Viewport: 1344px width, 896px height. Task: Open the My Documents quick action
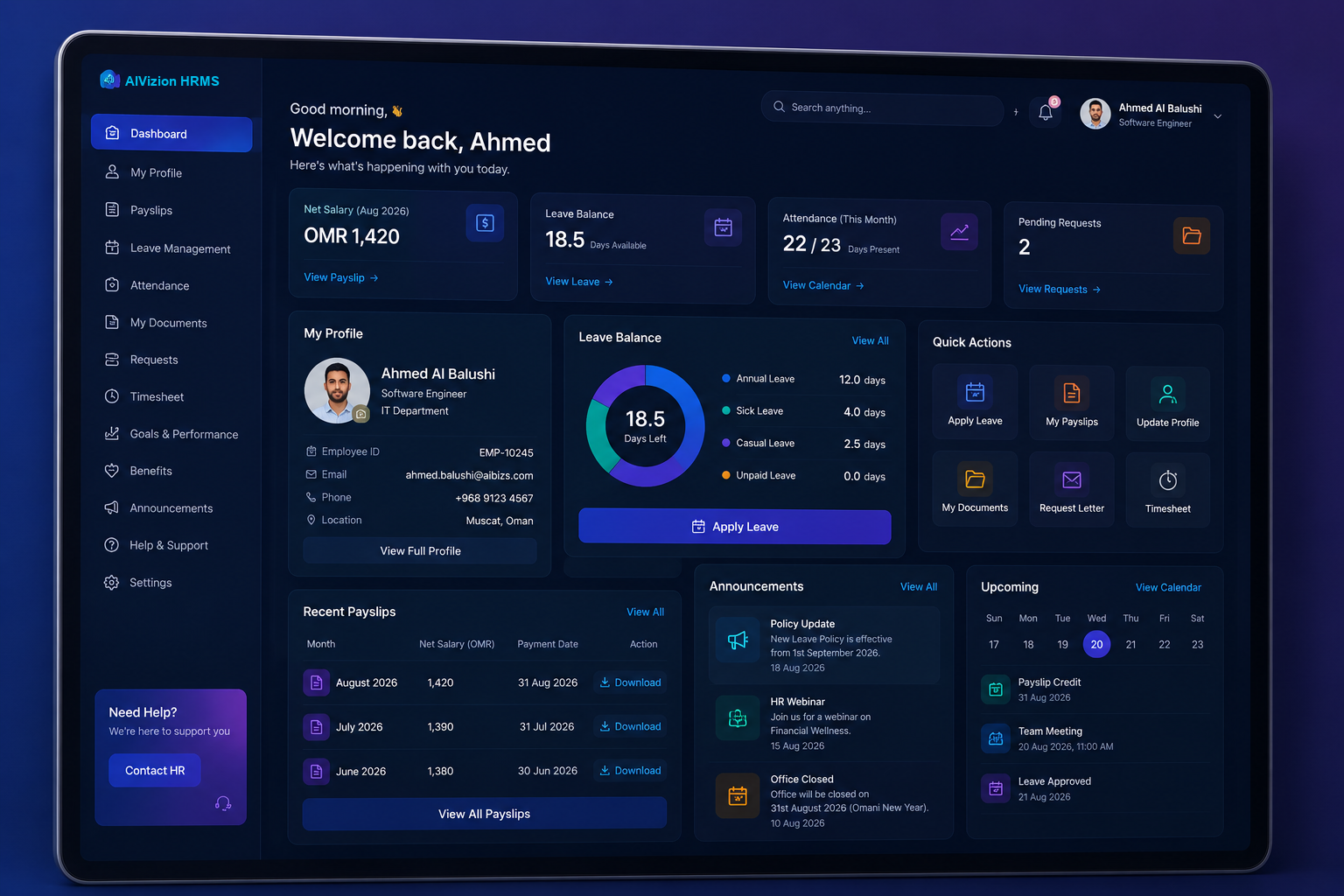pos(975,488)
